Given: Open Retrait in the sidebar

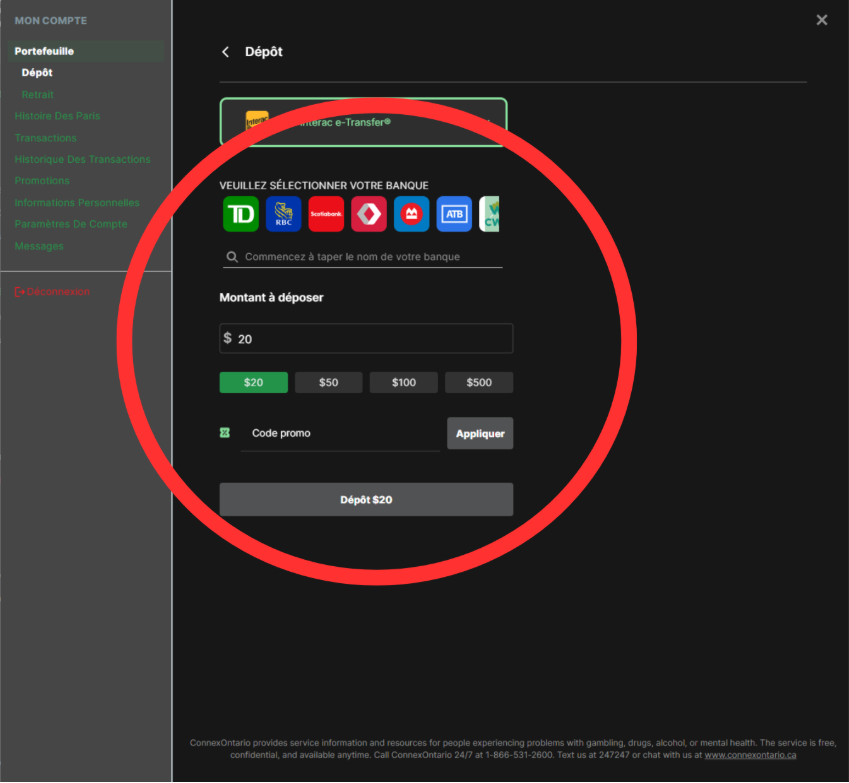Looking at the screenshot, I should pos(38,95).
